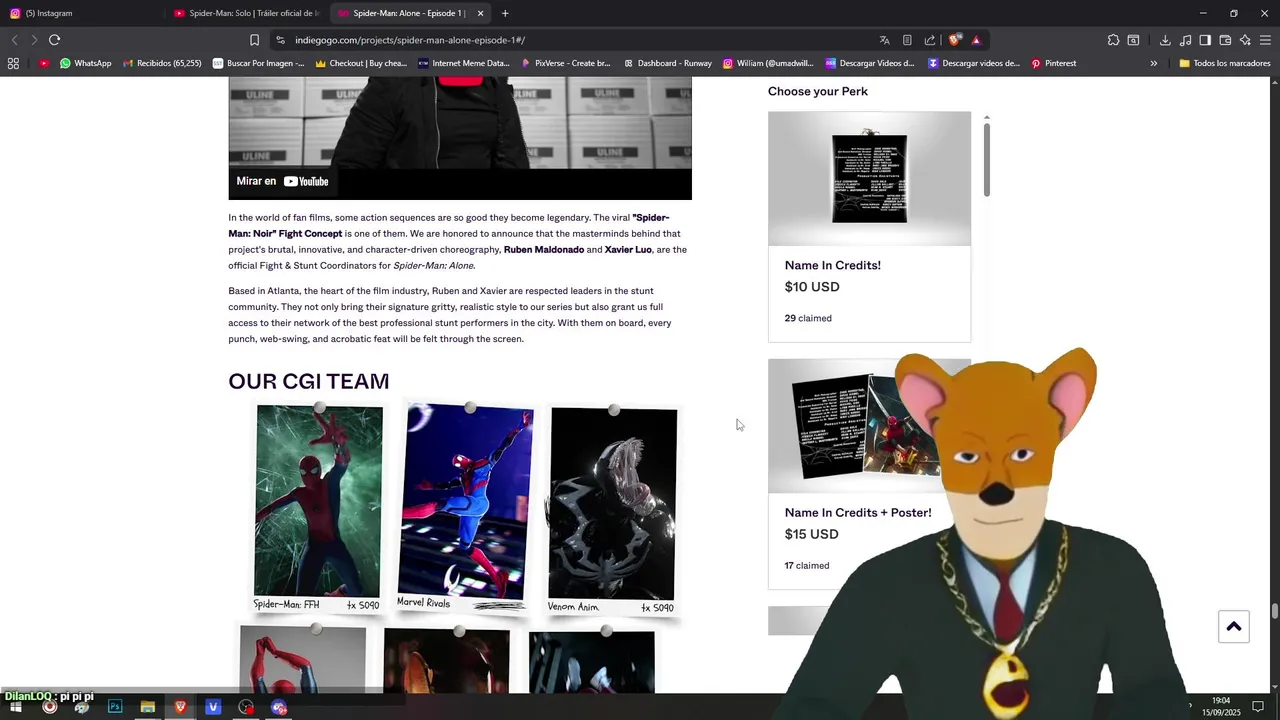Viewport: 1280px width, 720px height.
Task: Click 29 claimed text
Action: pyautogui.click(x=808, y=318)
